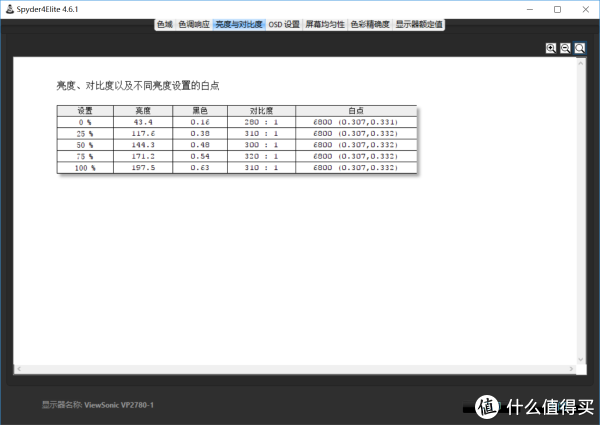Click the 对比度 column header
This screenshot has height=425, width=600.
tap(261, 111)
